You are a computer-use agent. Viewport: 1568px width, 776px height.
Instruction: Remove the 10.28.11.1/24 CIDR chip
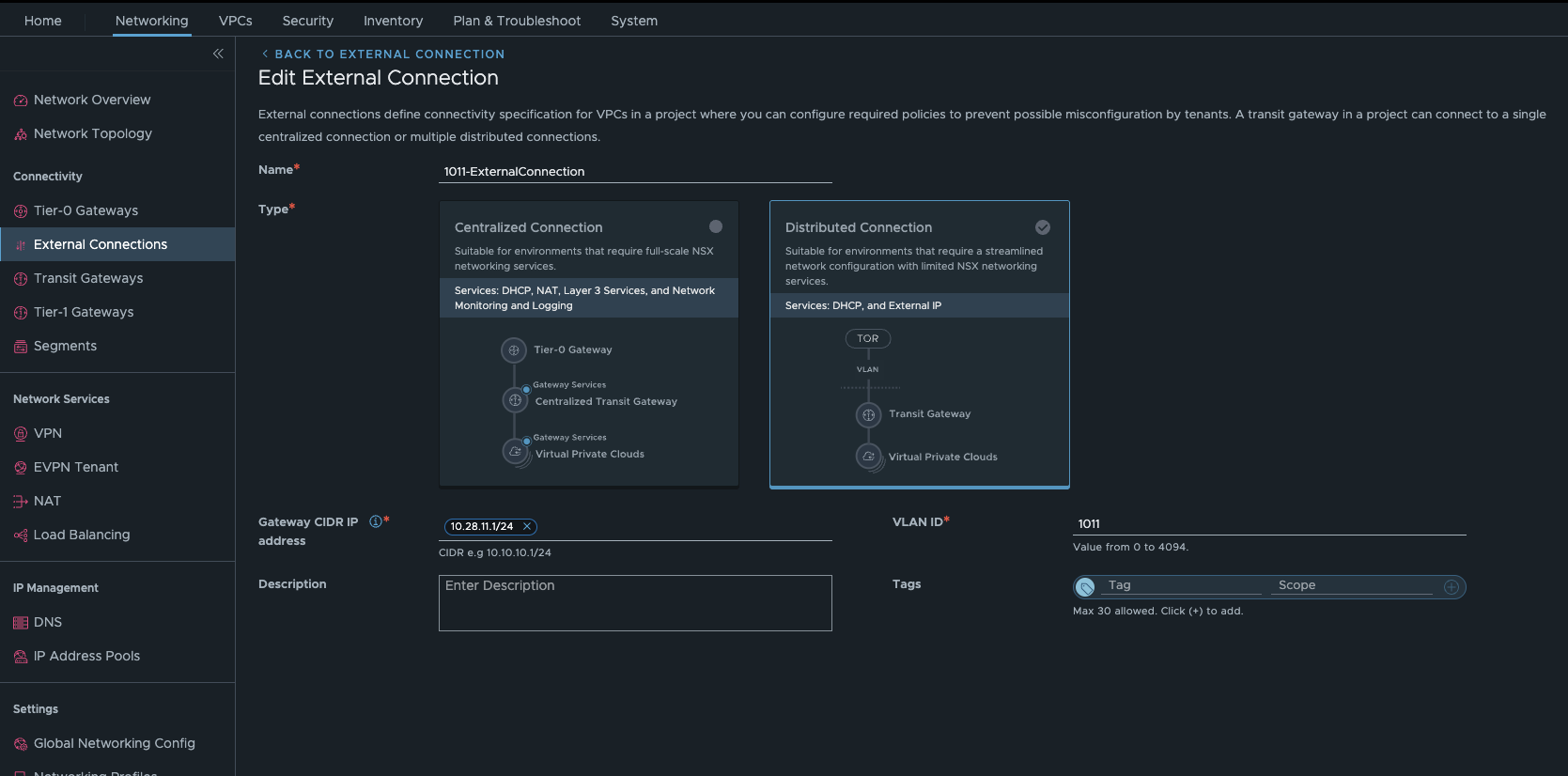point(527,527)
